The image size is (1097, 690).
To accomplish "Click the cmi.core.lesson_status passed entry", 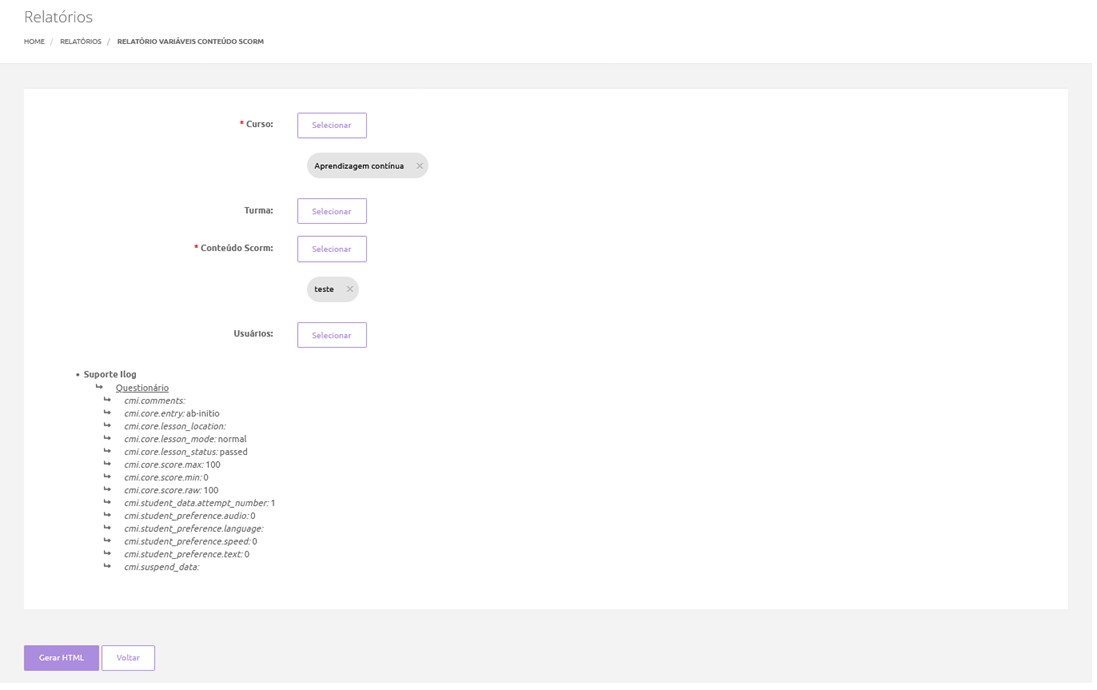I will pyautogui.click(x=185, y=452).
